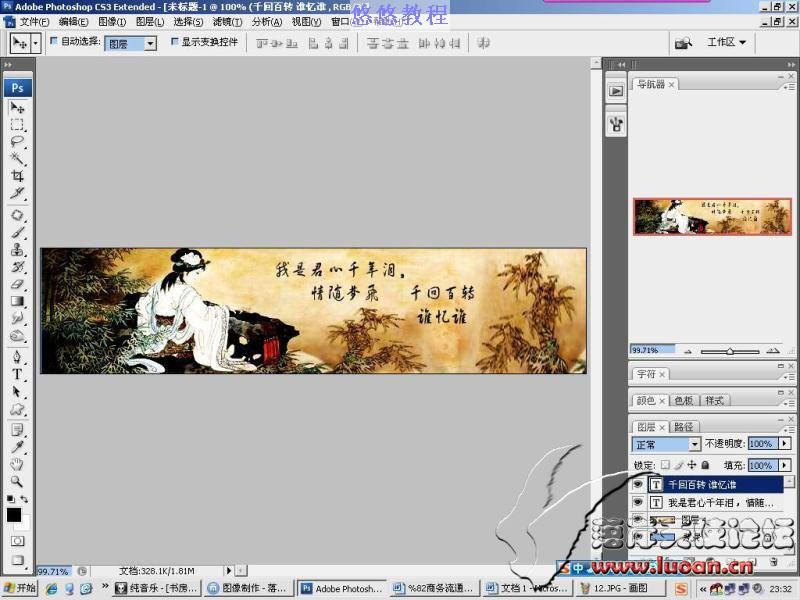Open the 选择(S) menu

point(188,22)
